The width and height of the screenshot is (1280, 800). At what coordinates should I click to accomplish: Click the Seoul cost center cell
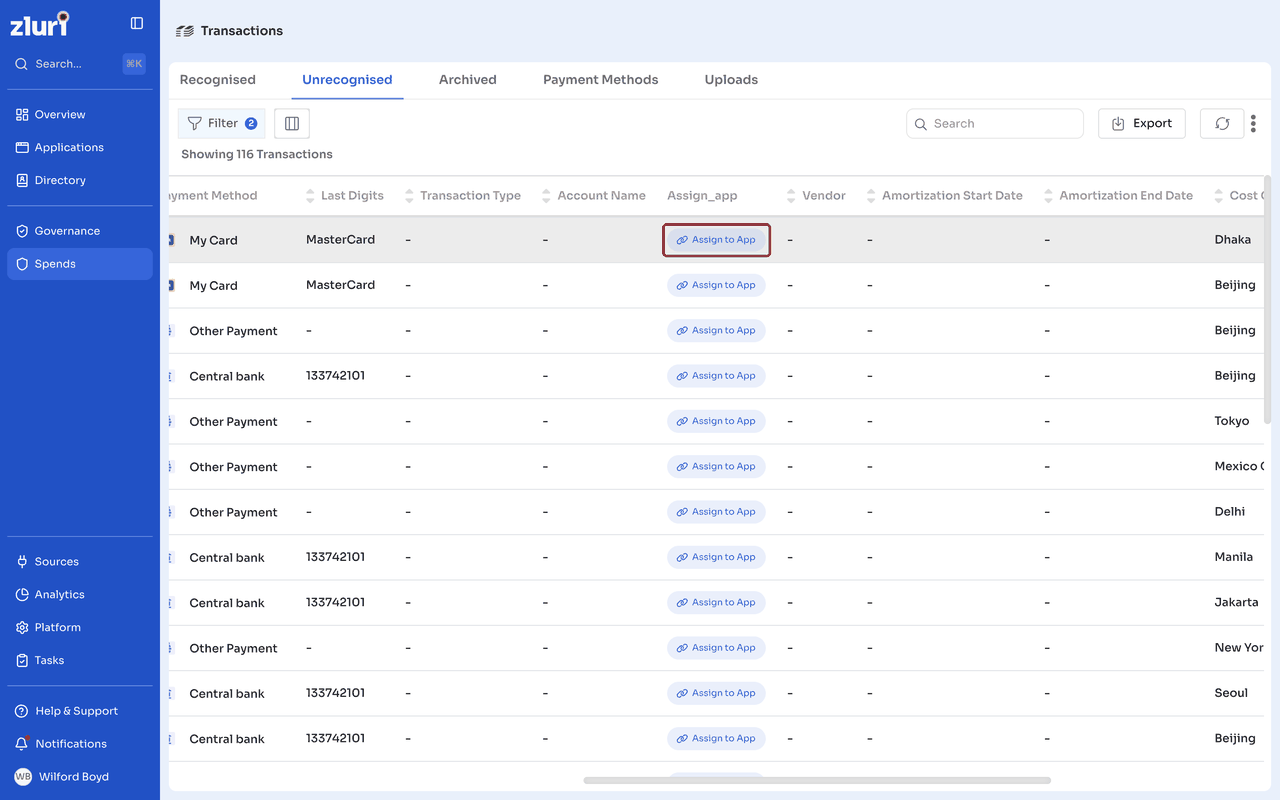(1231, 693)
